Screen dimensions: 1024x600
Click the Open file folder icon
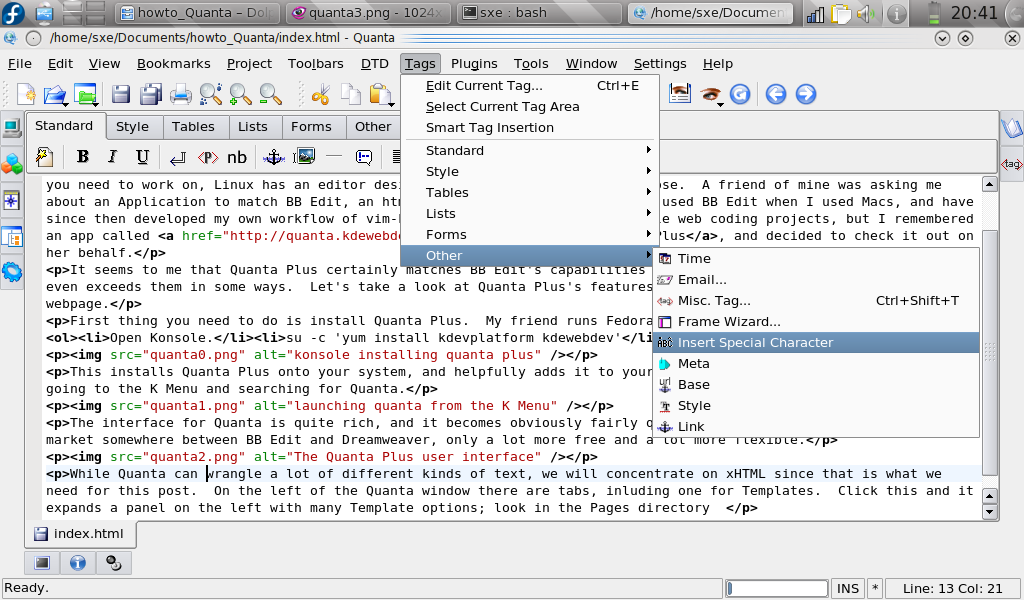pos(54,94)
